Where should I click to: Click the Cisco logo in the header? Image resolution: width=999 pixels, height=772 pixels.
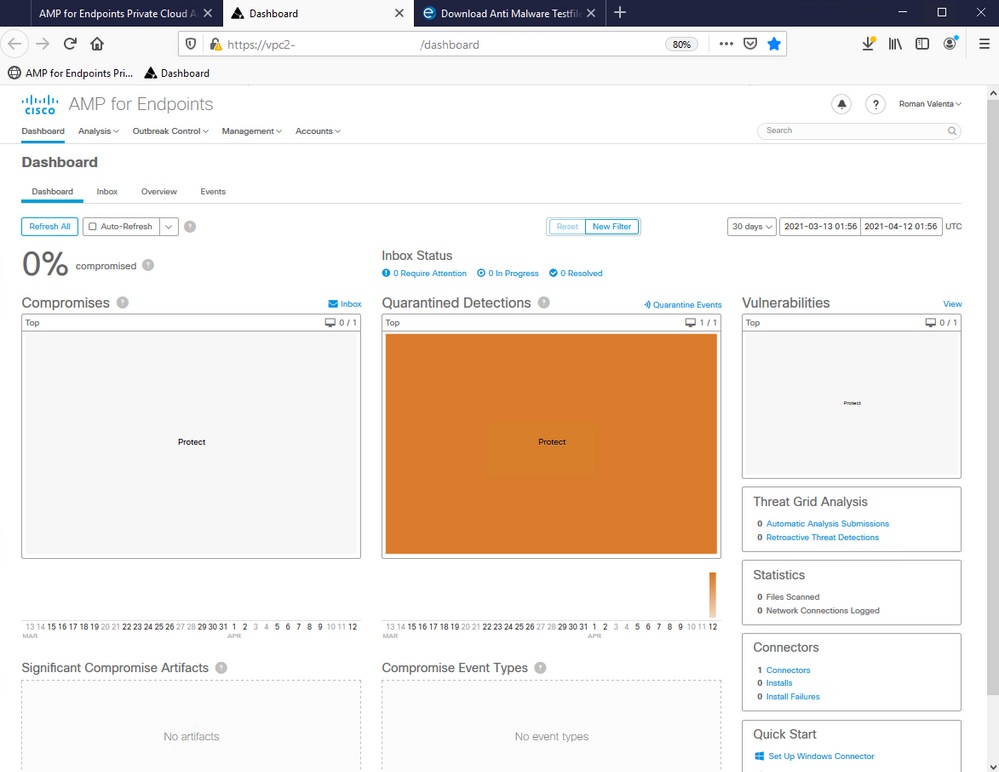(40, 104)
